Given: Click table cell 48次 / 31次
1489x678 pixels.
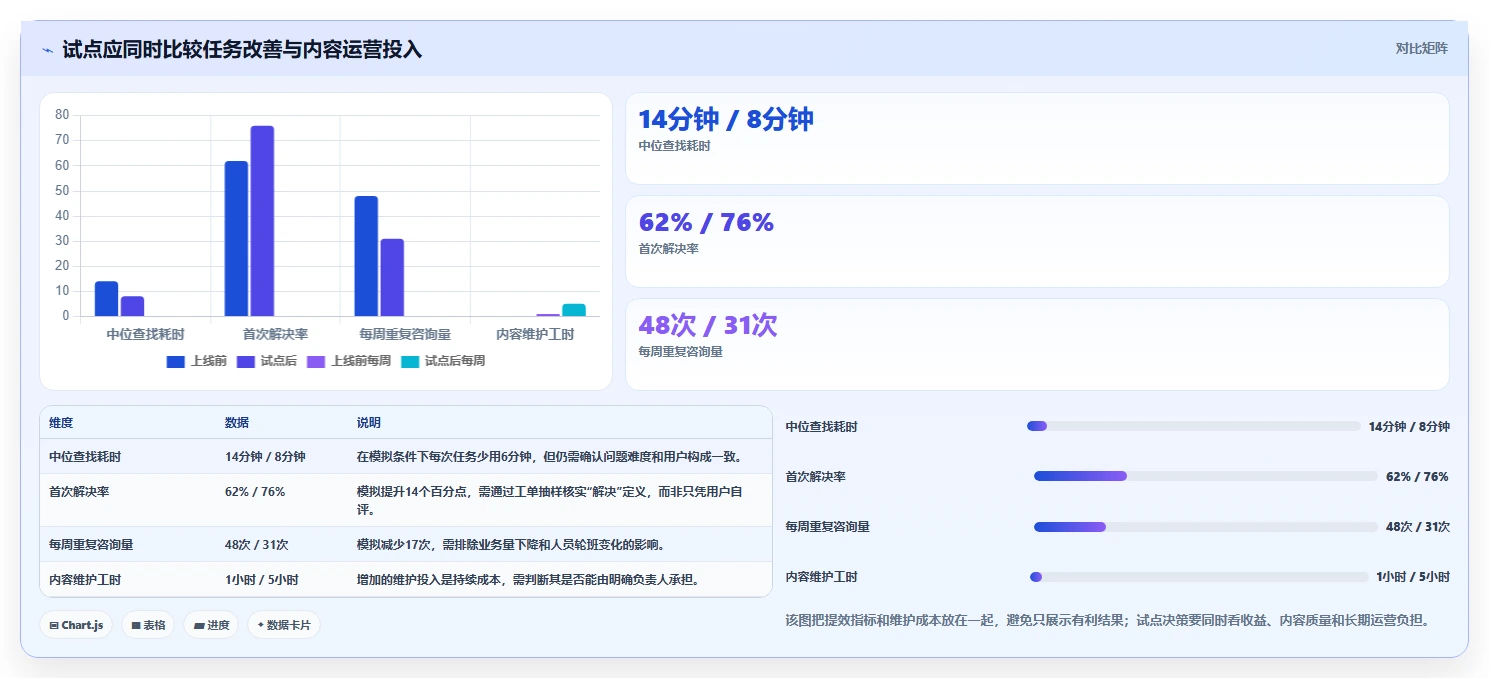Looking at the screenshot, I should pyautogui.click(x=257, y=545).
